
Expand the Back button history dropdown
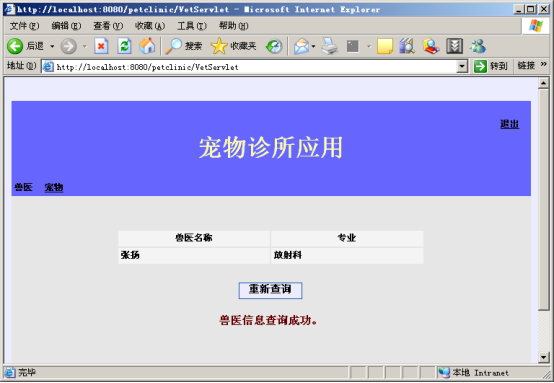pyautogui.click(x=52, y=46)
